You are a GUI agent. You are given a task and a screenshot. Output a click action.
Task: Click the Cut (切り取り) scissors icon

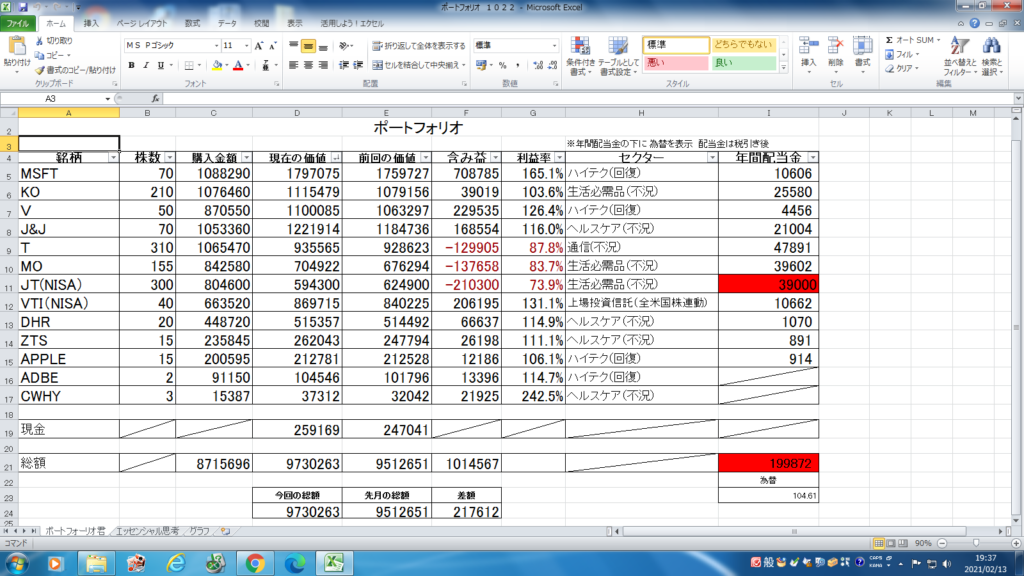click(39, 40)
